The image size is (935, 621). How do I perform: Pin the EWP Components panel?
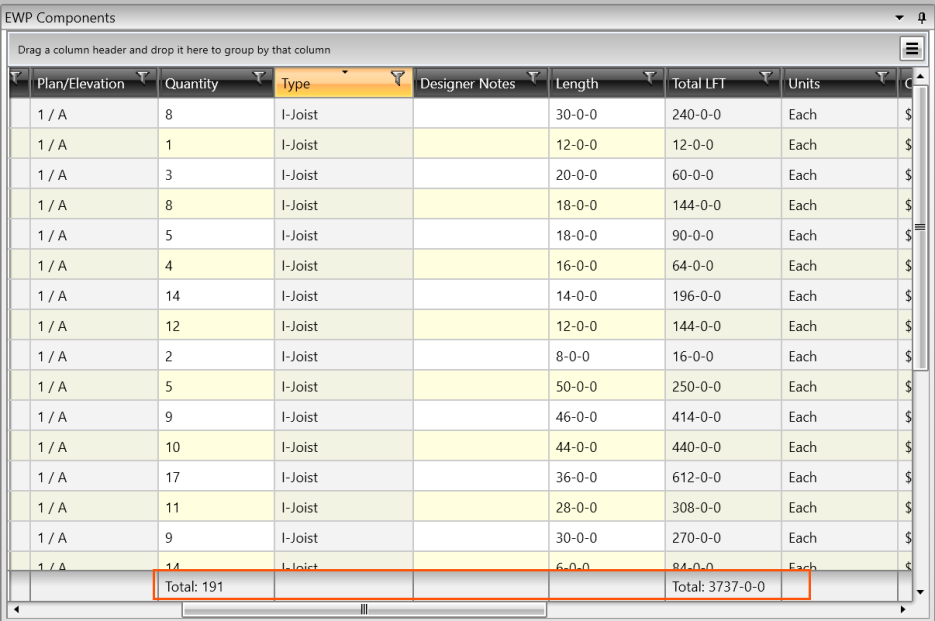(922, 17)
